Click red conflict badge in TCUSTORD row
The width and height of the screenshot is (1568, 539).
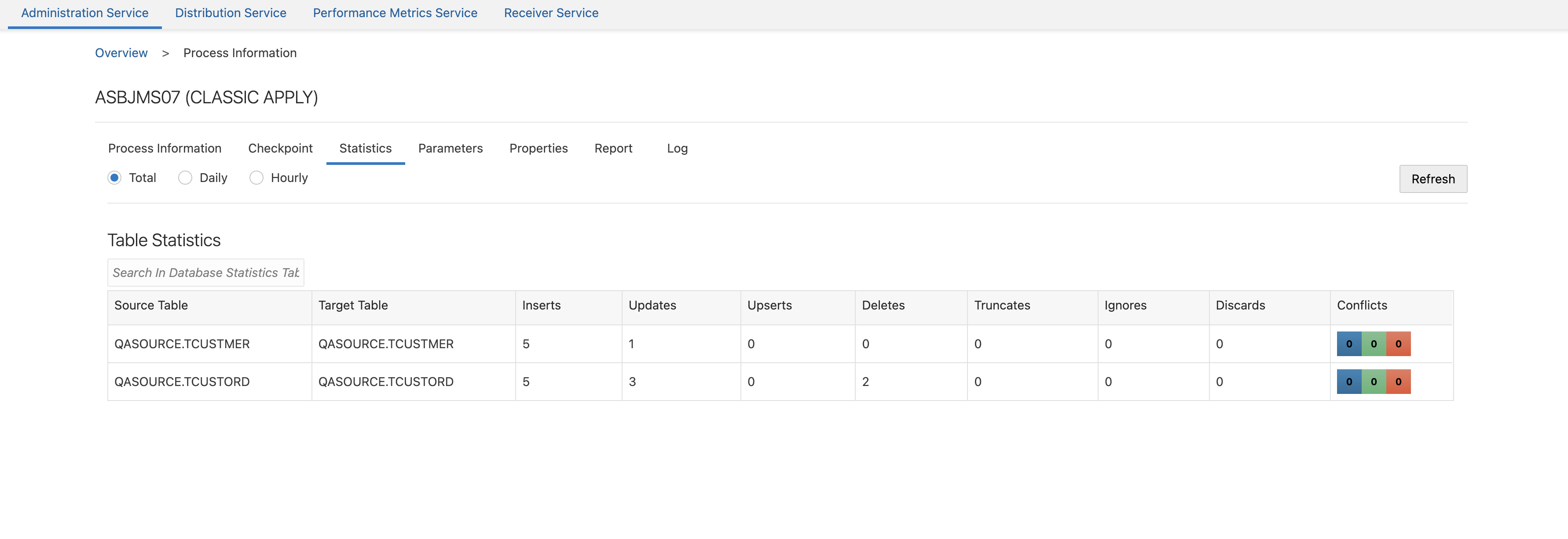pos(1398,382)
